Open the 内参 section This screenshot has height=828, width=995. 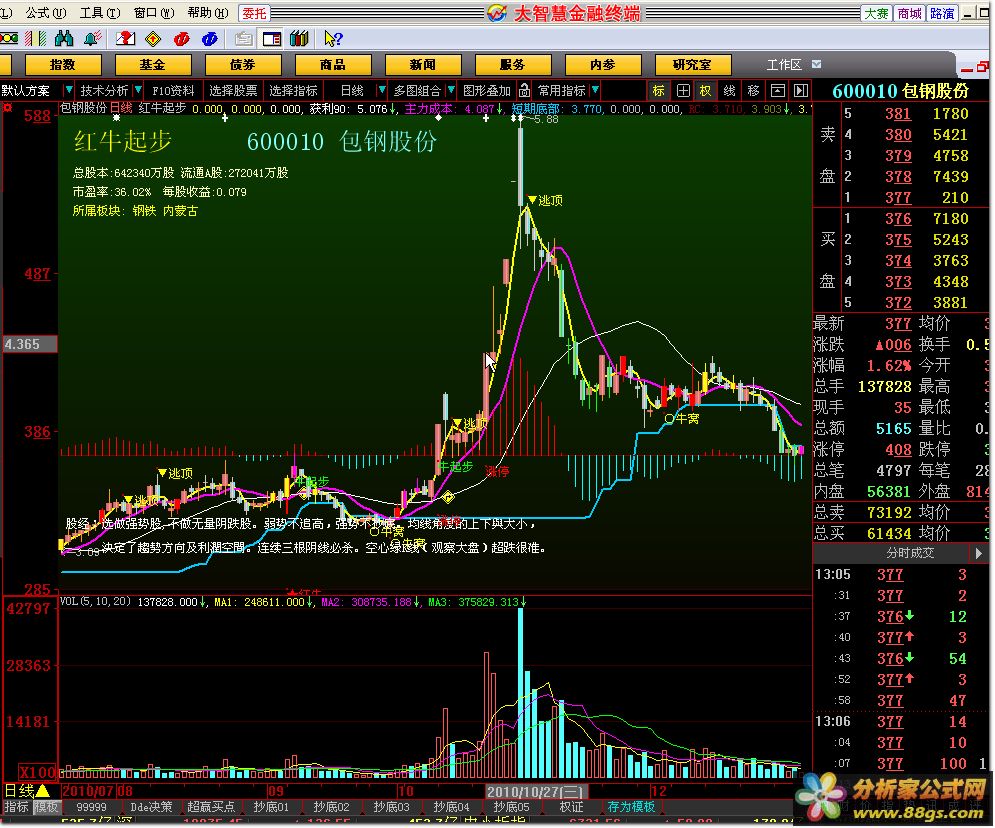pos(603,65)
